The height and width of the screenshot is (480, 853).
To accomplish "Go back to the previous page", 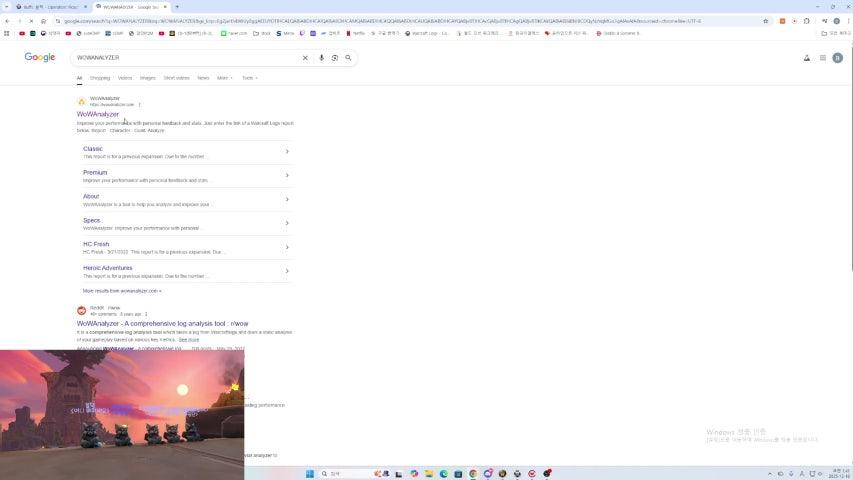I will 7,21.
